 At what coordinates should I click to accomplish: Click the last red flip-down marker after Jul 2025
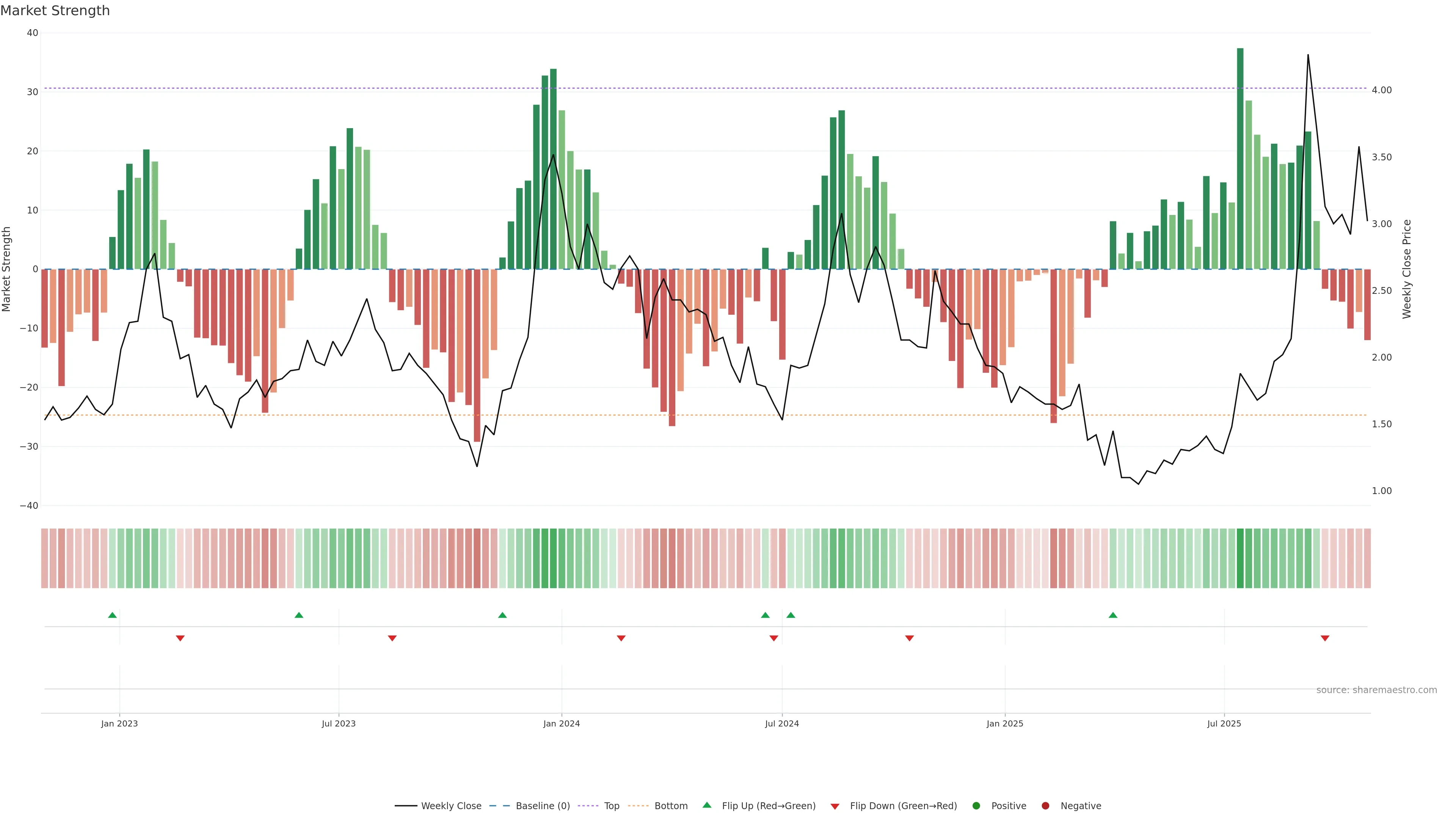click(x=1325, y=638)
